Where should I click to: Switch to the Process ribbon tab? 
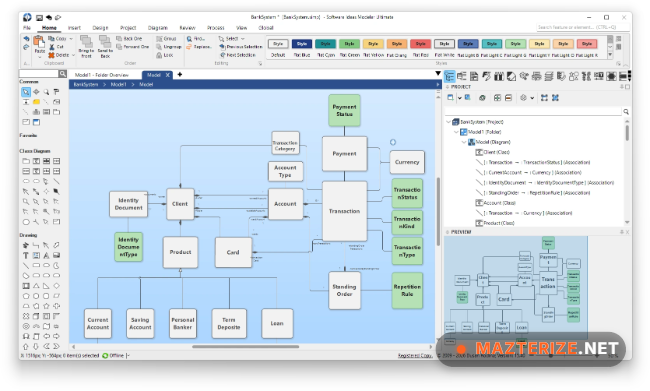(x=216, y=28)
